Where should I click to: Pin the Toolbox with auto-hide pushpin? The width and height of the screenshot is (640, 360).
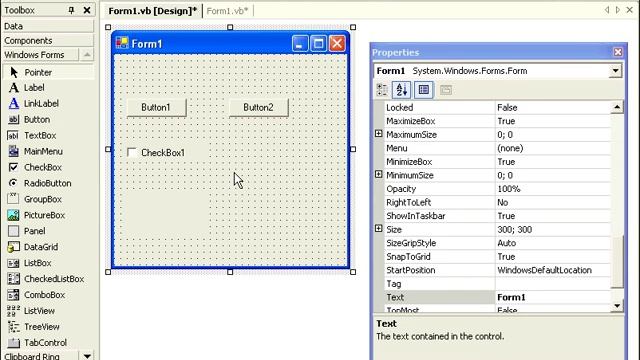(71, 10)
